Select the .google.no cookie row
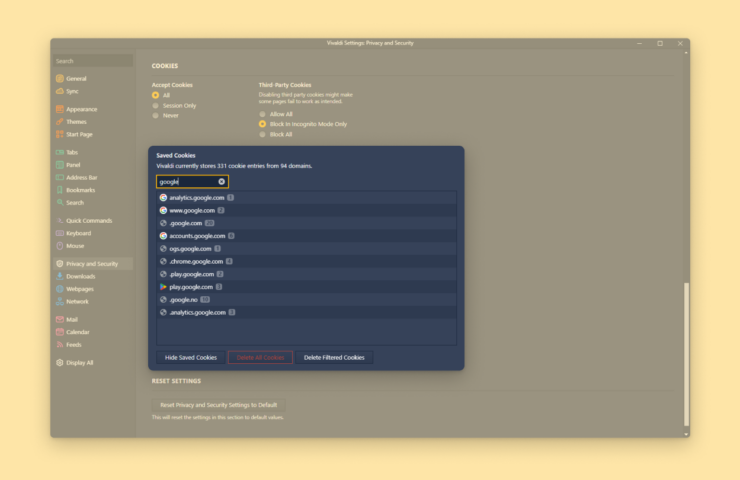The height and width of the screenshot is (480, 740). [306, 300]
